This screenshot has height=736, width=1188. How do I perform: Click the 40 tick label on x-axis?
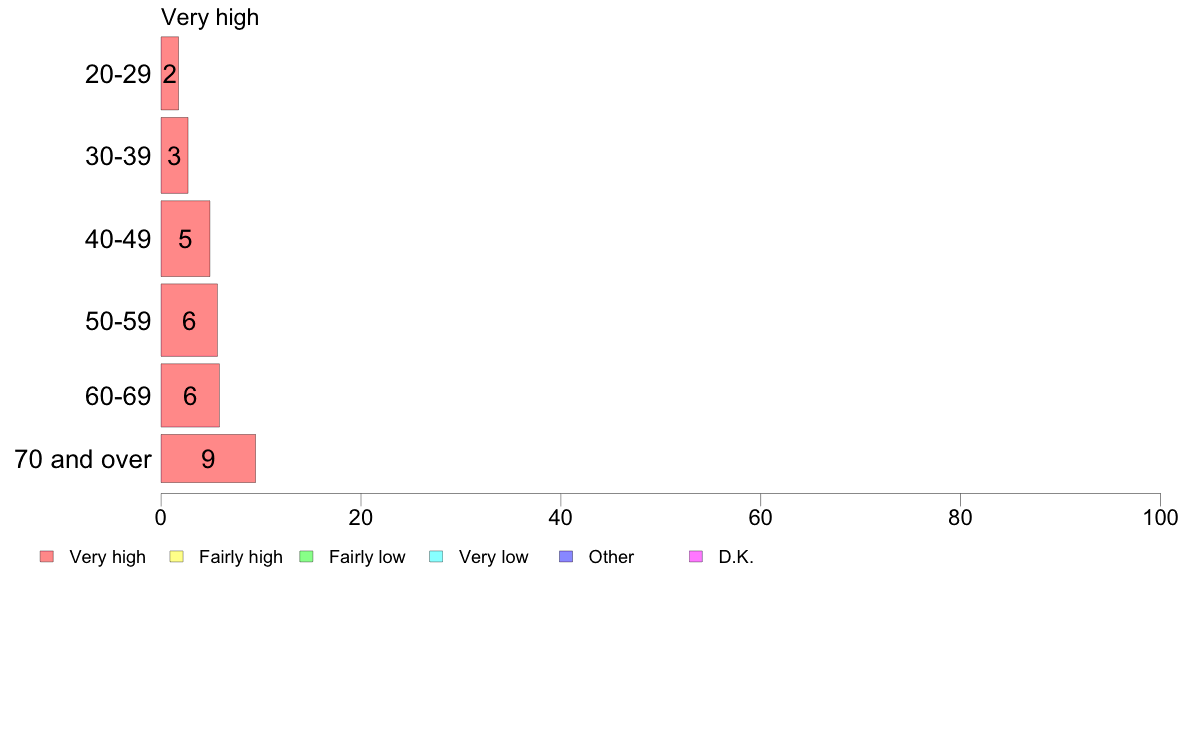pos(561,518)
